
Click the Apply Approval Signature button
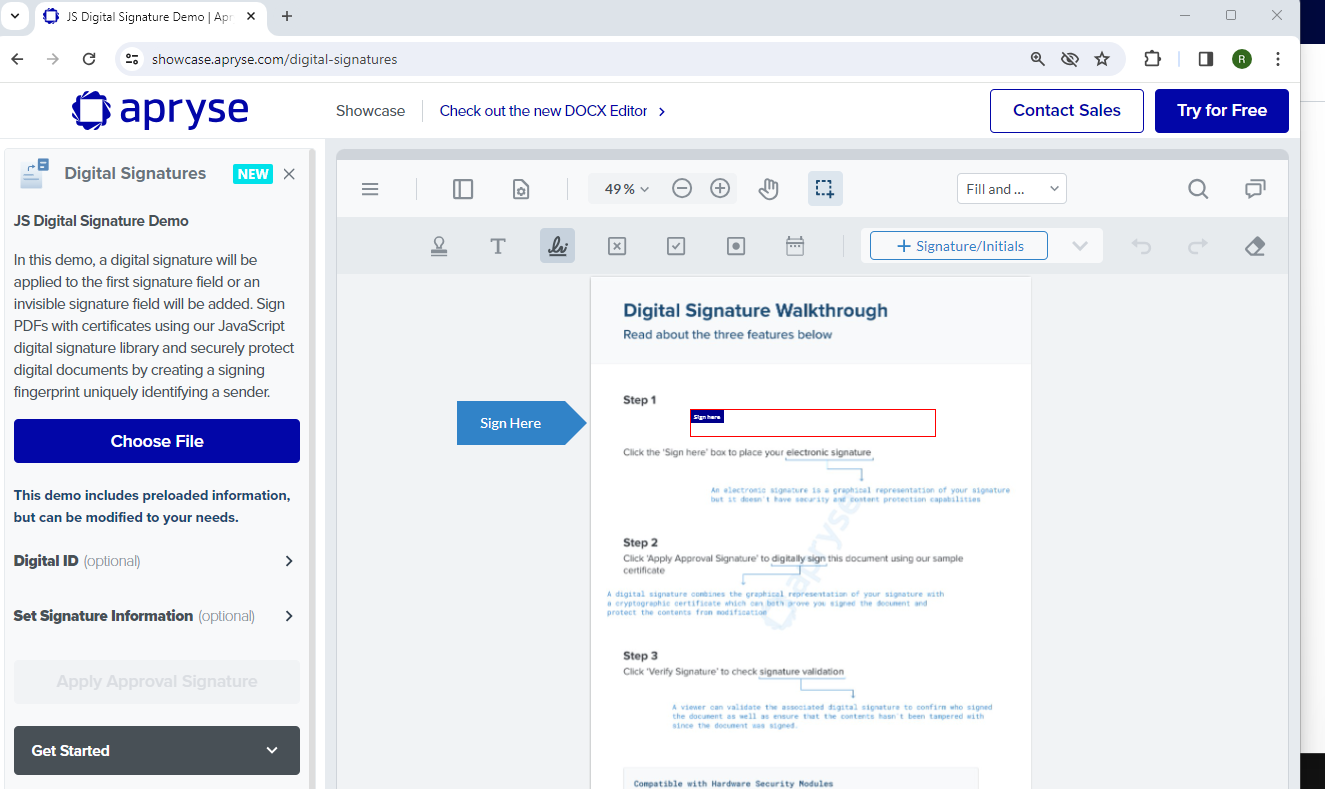click(157, 682)
